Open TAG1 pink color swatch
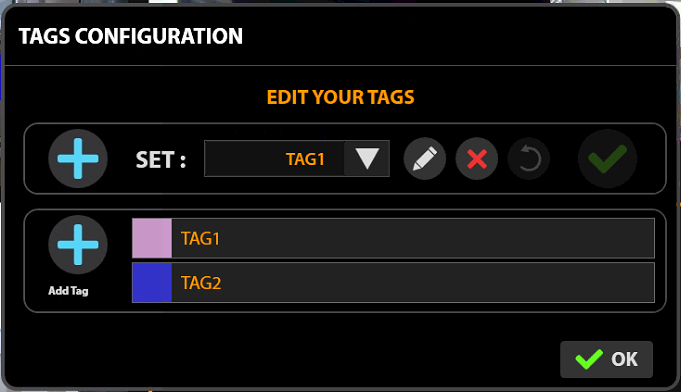Viewport: 681px width, 392px height. click(152, 238)
